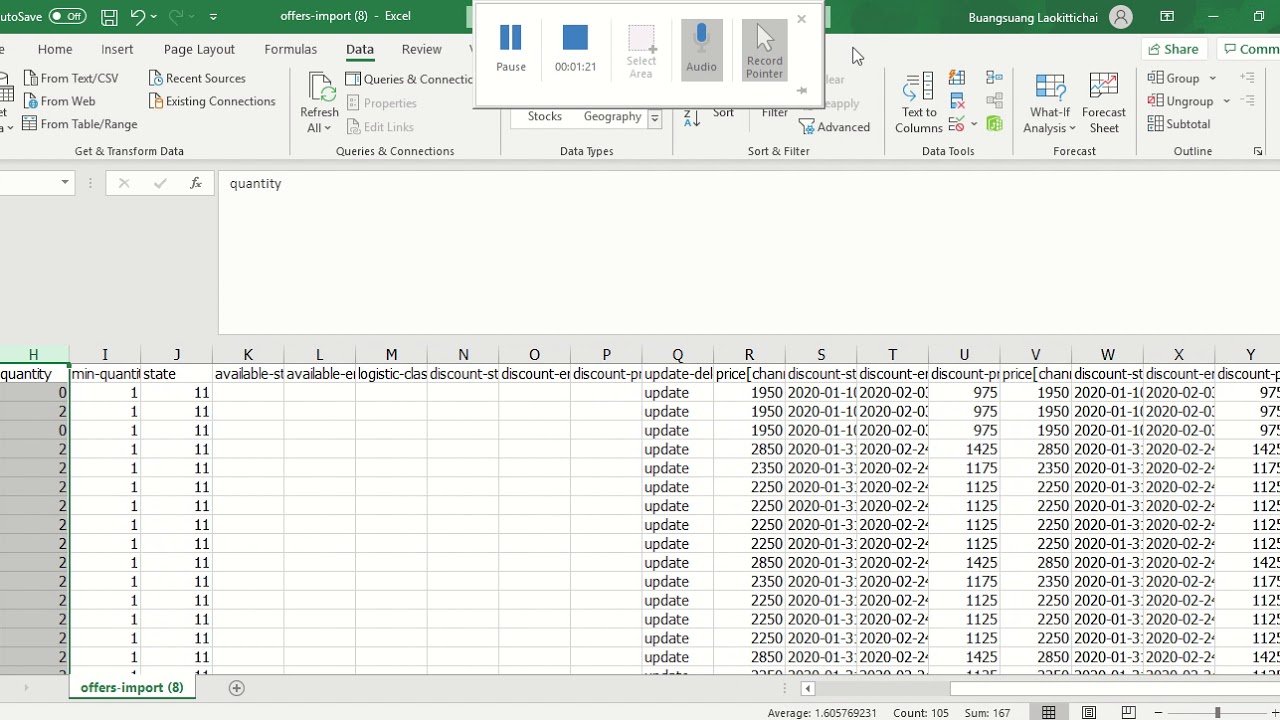1280x720 pixels.
Task: Click the Share button
Action: tap(1174, 49)
